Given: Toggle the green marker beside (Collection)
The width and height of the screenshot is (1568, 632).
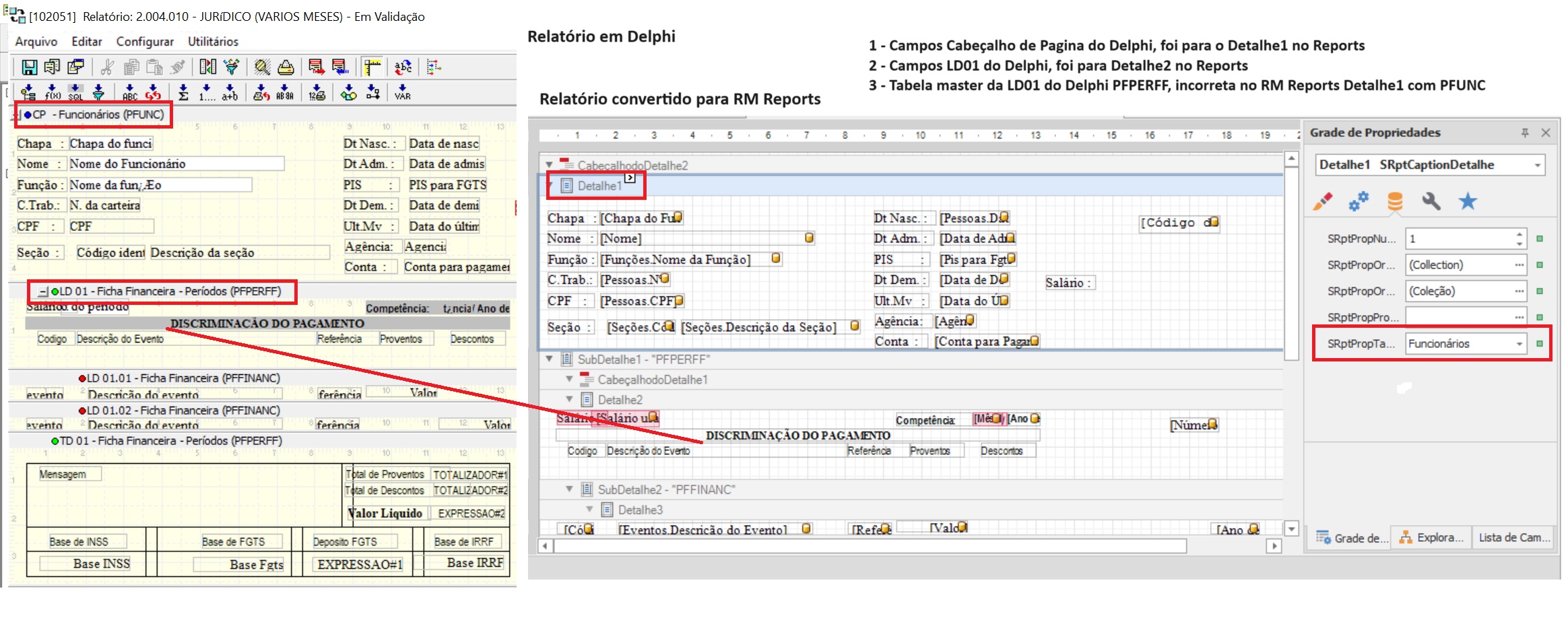Looking at the screenshot, I should point(1540,265).
